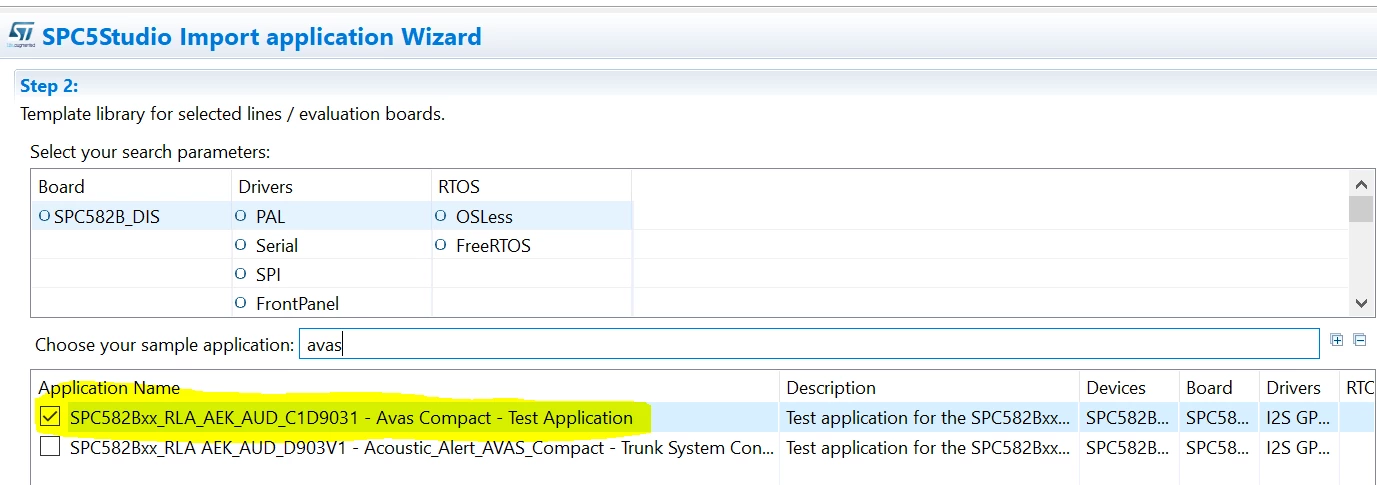Click the Step 2 heading text
1377x485 pixels.
pos(49,86)
